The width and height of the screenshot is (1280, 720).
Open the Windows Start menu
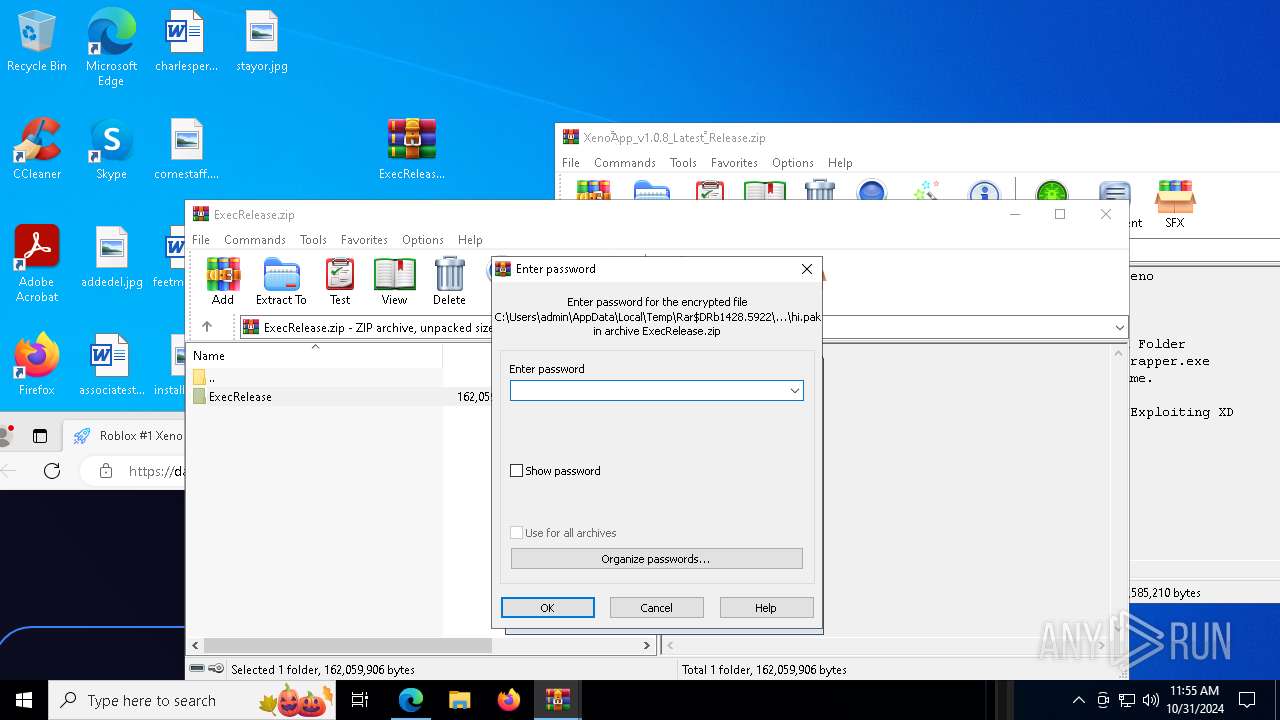click(24, 700)
